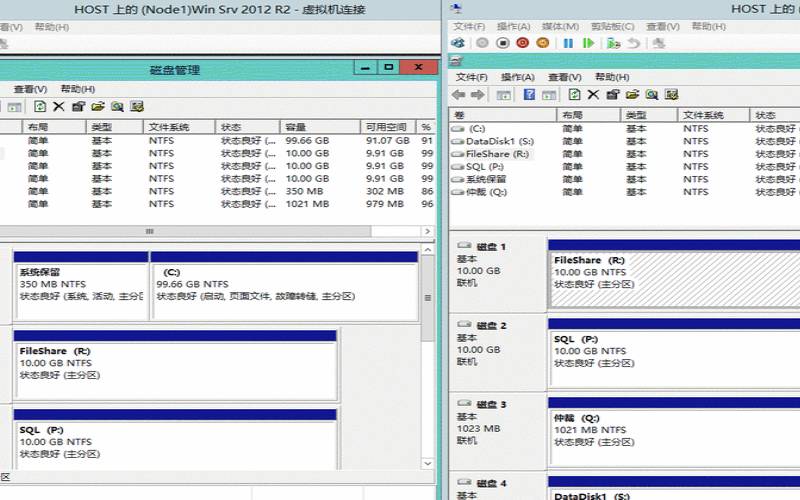Click the 979 MB free space cell
This screenshot has height=500, width=800.
click(385, 204)
